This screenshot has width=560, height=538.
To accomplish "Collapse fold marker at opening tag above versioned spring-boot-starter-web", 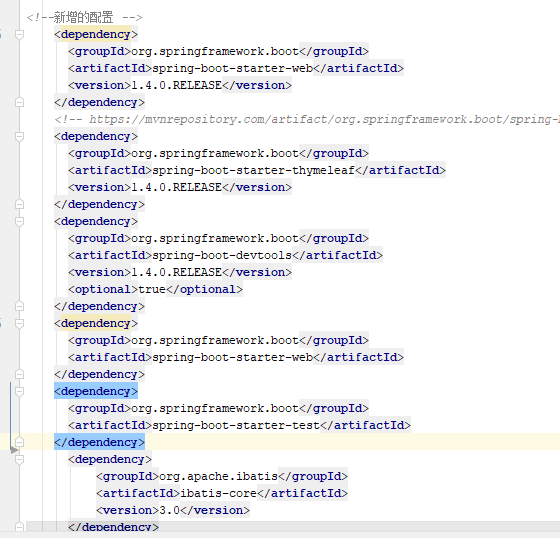I will [19, 35].
